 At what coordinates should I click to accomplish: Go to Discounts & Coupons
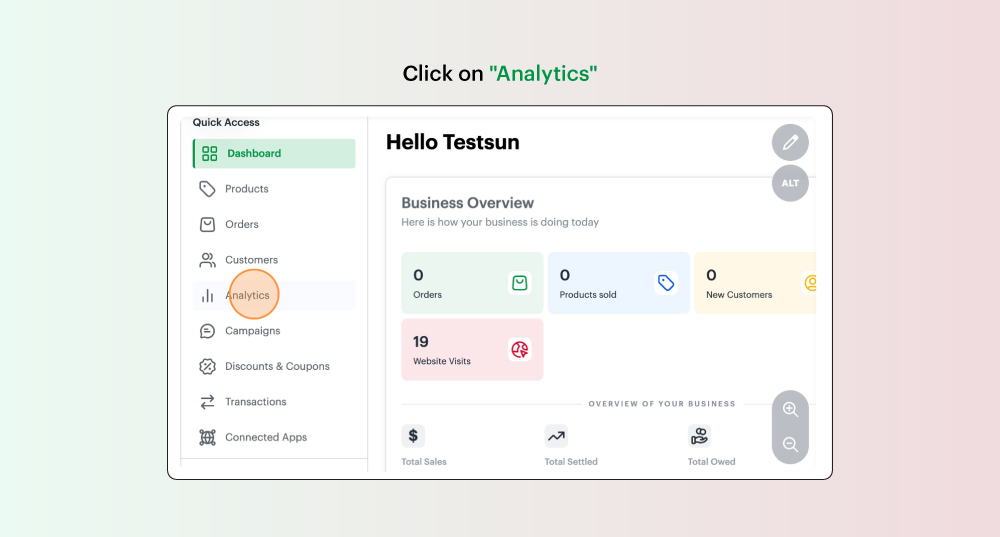pos(274,367)
